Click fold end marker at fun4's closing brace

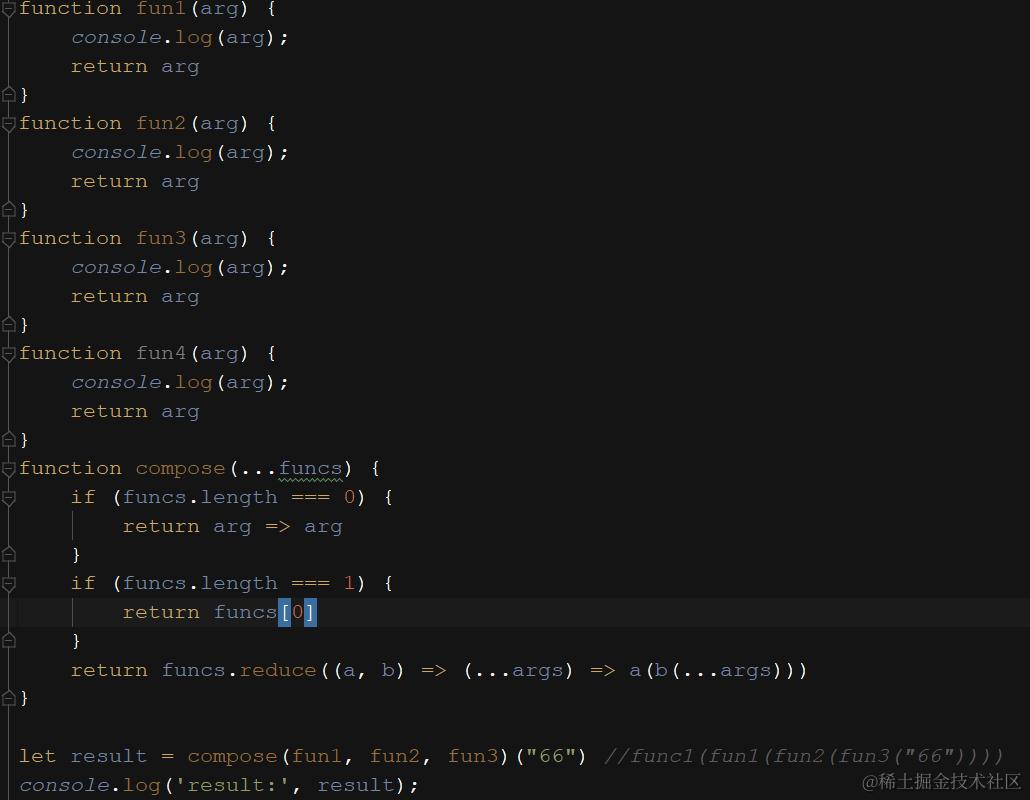click(9, 439)
